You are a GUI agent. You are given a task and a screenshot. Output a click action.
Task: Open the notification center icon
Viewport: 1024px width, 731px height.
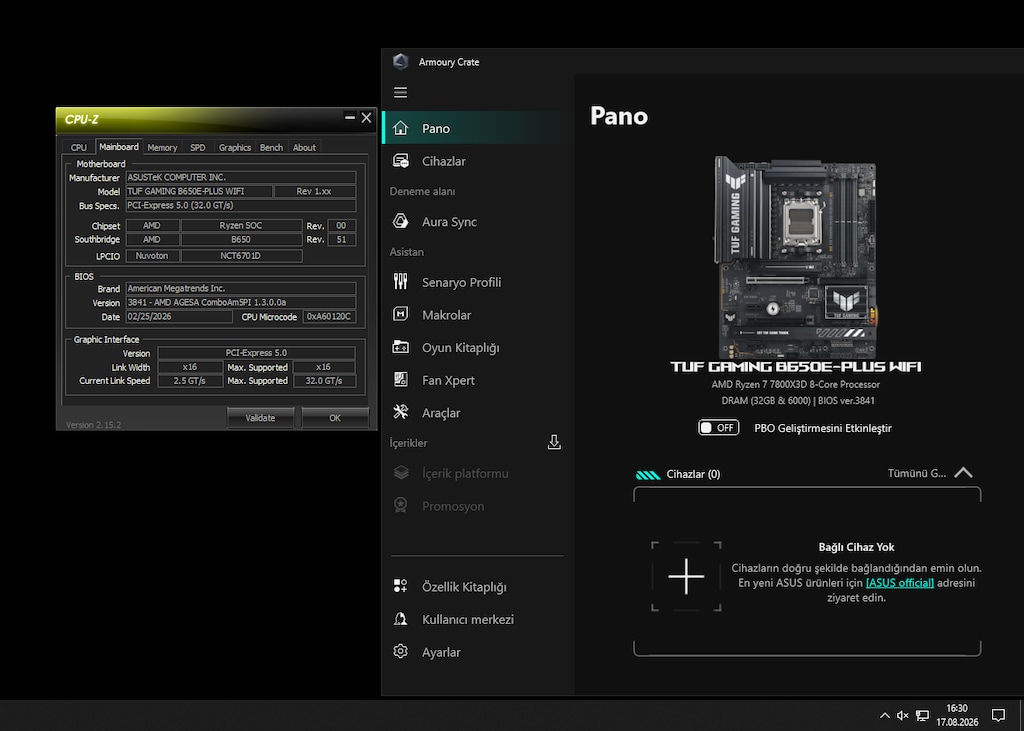[x=998, y=715]
